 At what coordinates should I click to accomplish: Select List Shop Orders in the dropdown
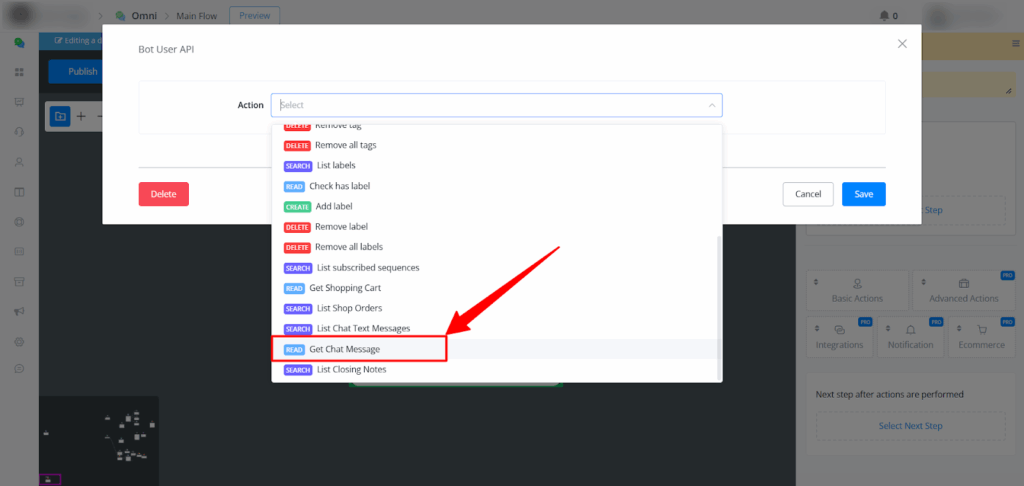coord(349,308)
